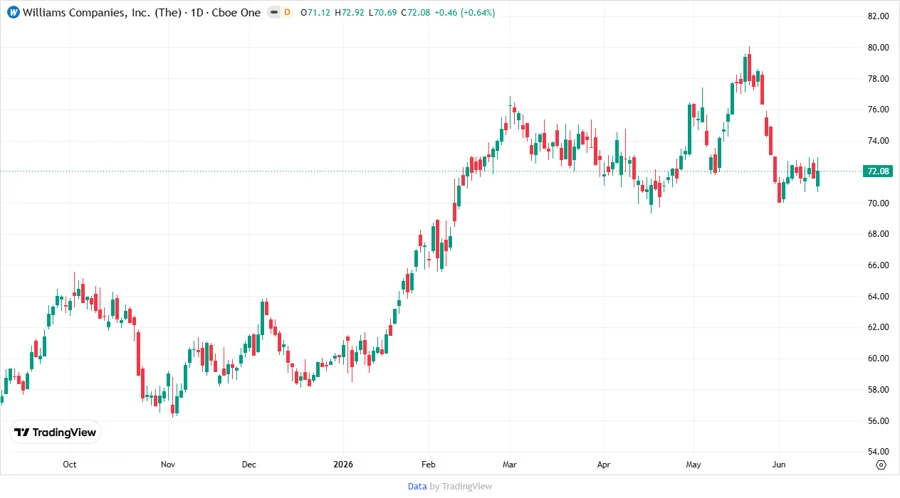The image size is (900, 498).
Task: Click the high value H72.92
Action: 349,12
